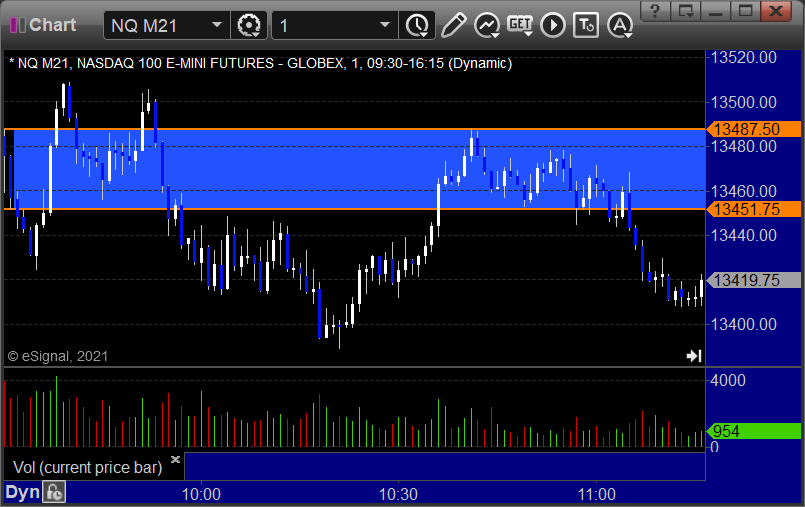Viewport: 805px width, 507px height.
Task: Click the 13520.00 price axis label
Action: point(743,57)
